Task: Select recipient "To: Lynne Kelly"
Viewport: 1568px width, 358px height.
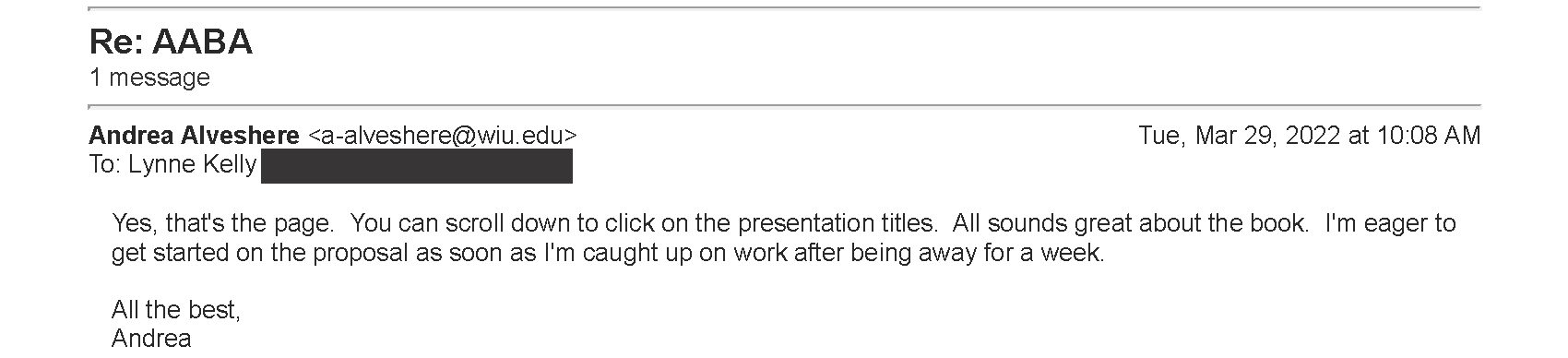Action: pos(172,165)
